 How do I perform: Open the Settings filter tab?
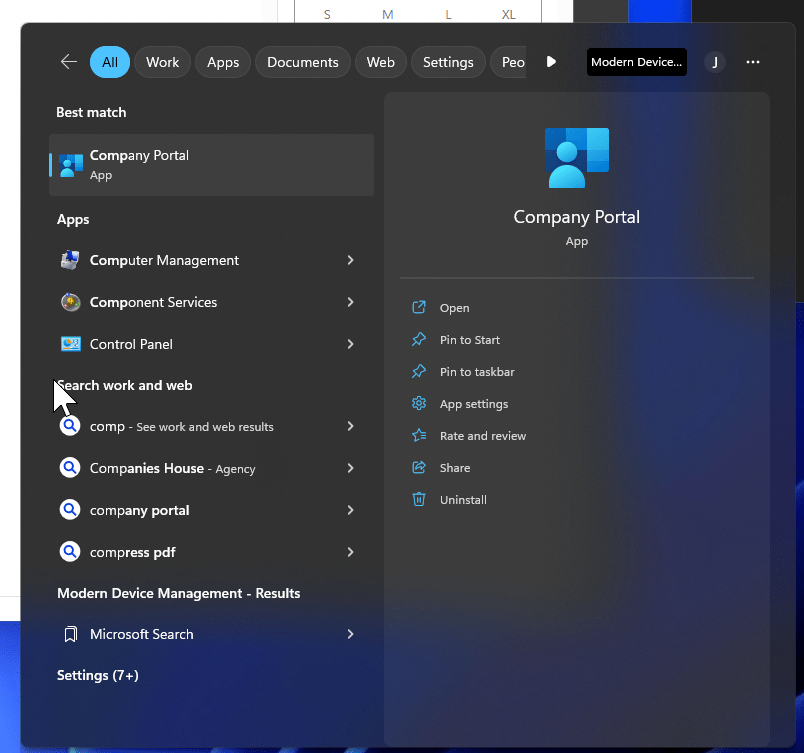pyautogui.click(x=448, y=62)
